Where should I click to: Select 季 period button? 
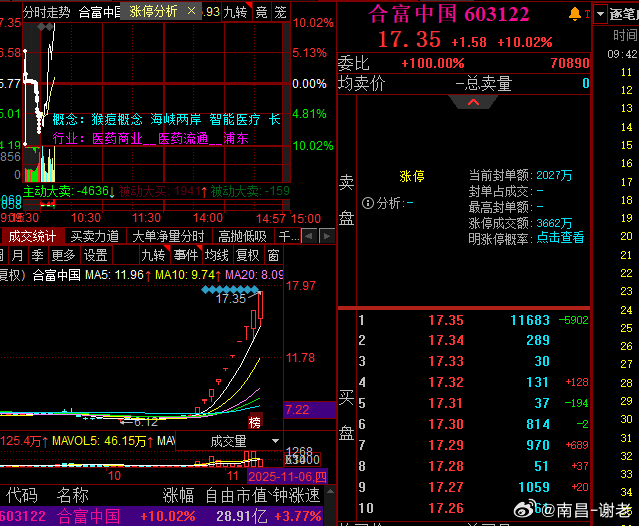tap(37, 255)
